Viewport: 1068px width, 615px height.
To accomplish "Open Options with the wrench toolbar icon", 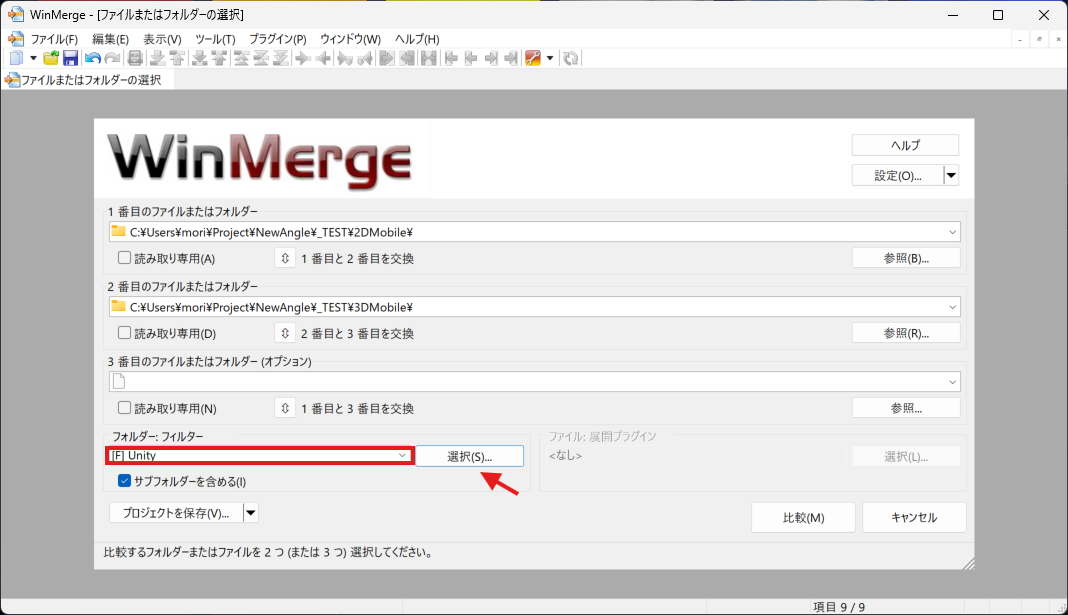I will coord(533,57).
